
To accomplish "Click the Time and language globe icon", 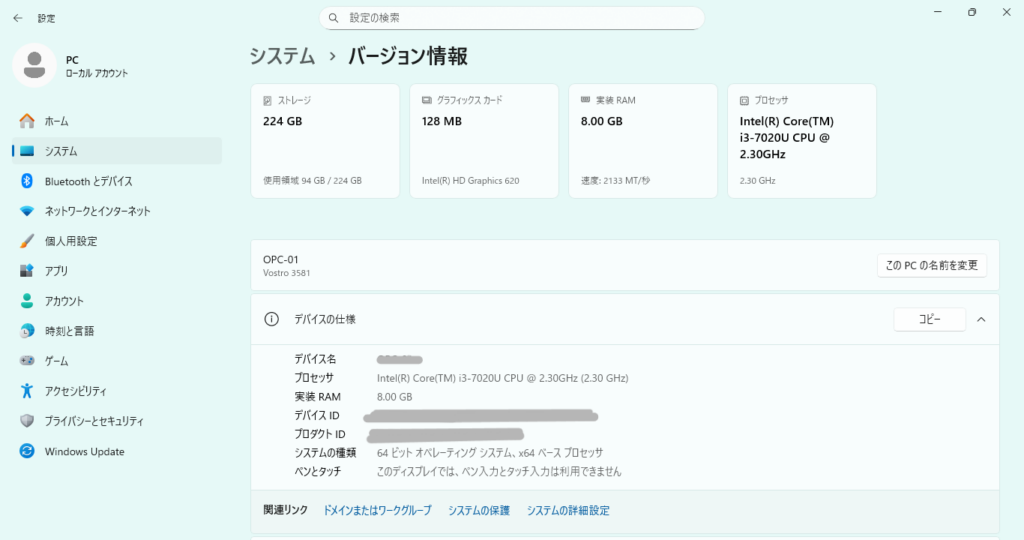I will (x=27, y=331).
